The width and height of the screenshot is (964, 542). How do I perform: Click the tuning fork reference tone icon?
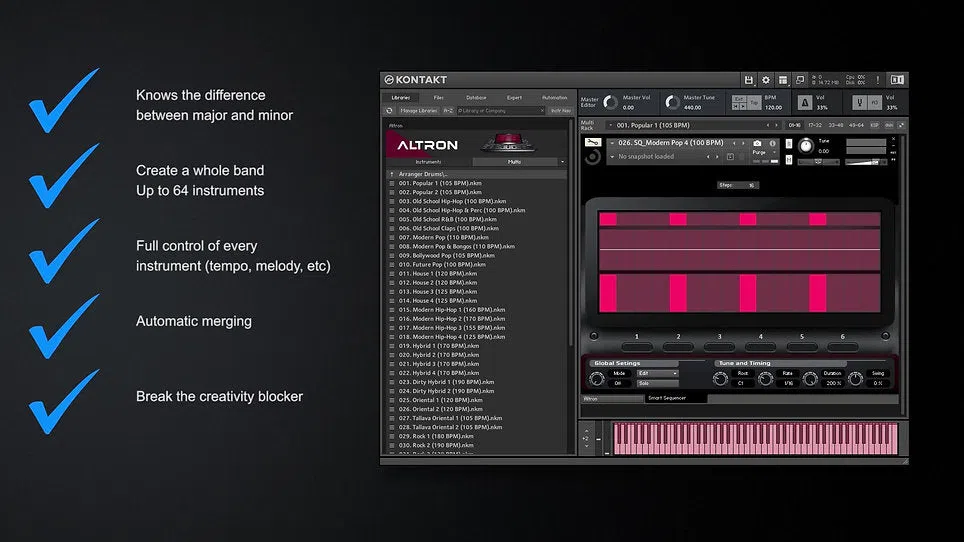tap(859, 103)
